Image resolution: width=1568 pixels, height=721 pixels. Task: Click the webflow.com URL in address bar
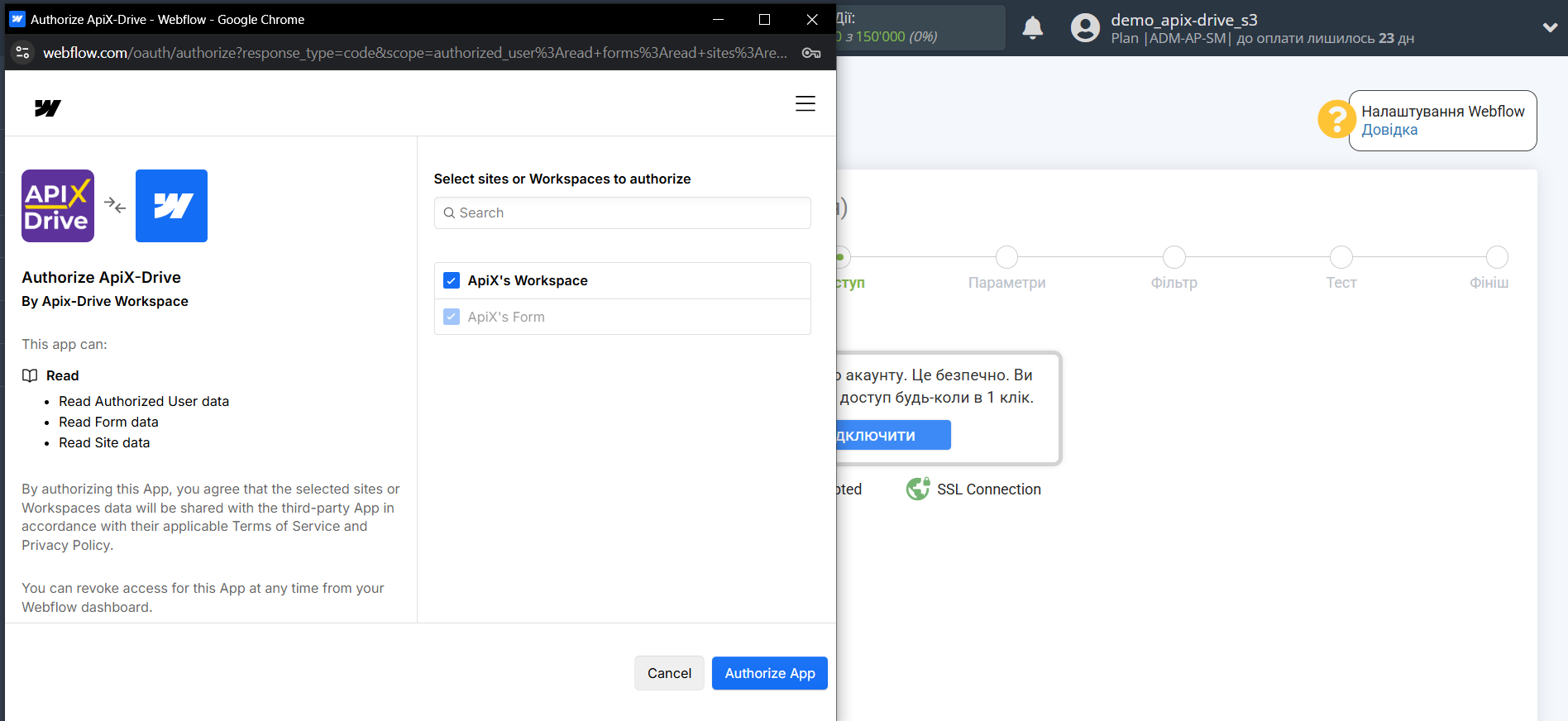[x=414, y=53]
